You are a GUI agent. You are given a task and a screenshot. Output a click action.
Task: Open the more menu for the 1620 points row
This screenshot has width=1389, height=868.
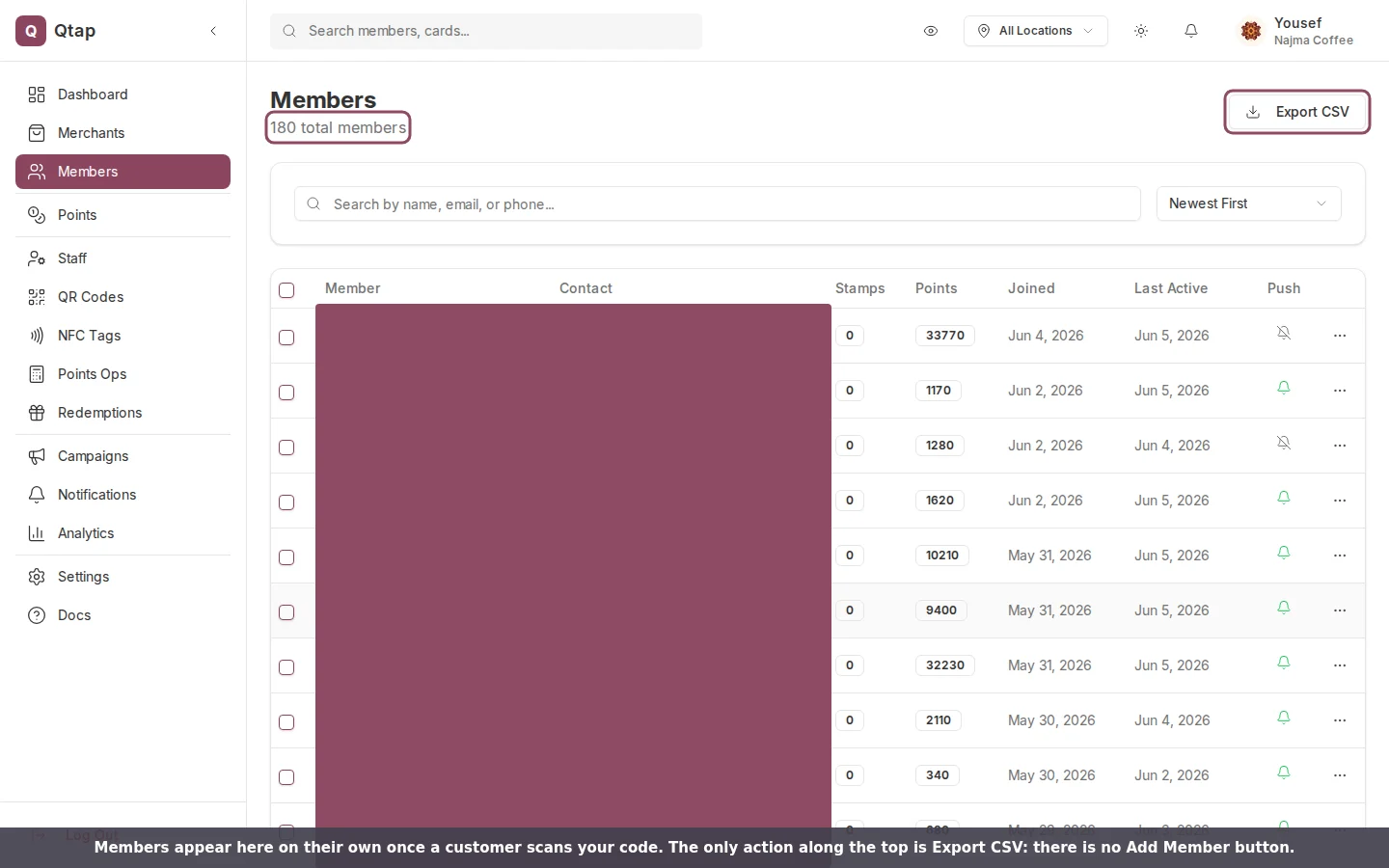(x=1340, y=501)
